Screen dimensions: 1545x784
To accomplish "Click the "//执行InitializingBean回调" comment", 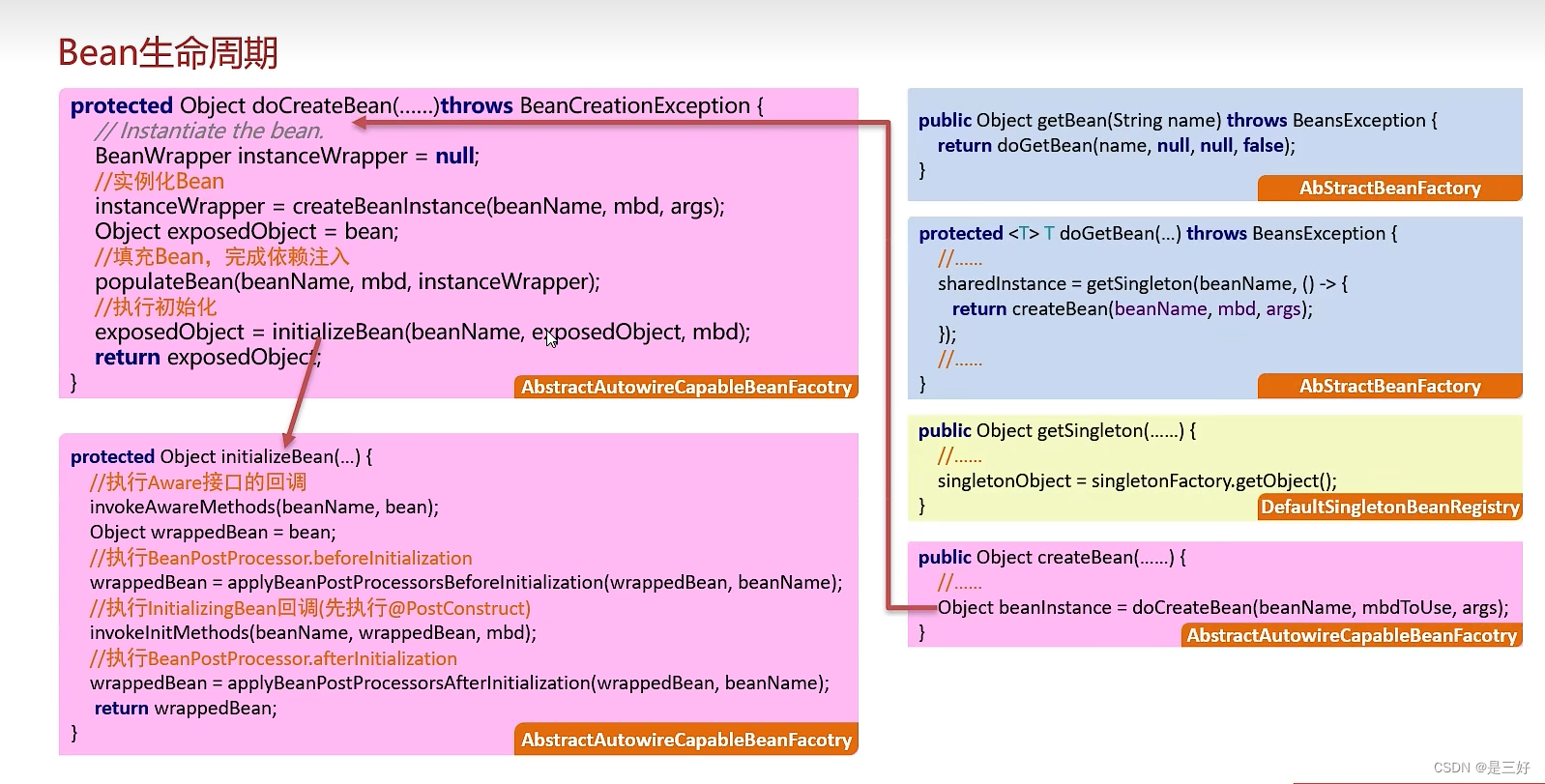I will tap(310, 607).
